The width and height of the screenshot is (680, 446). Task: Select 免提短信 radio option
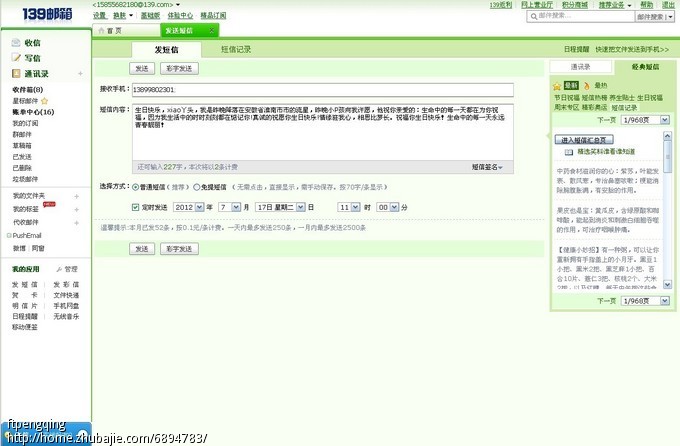point(196,187)
